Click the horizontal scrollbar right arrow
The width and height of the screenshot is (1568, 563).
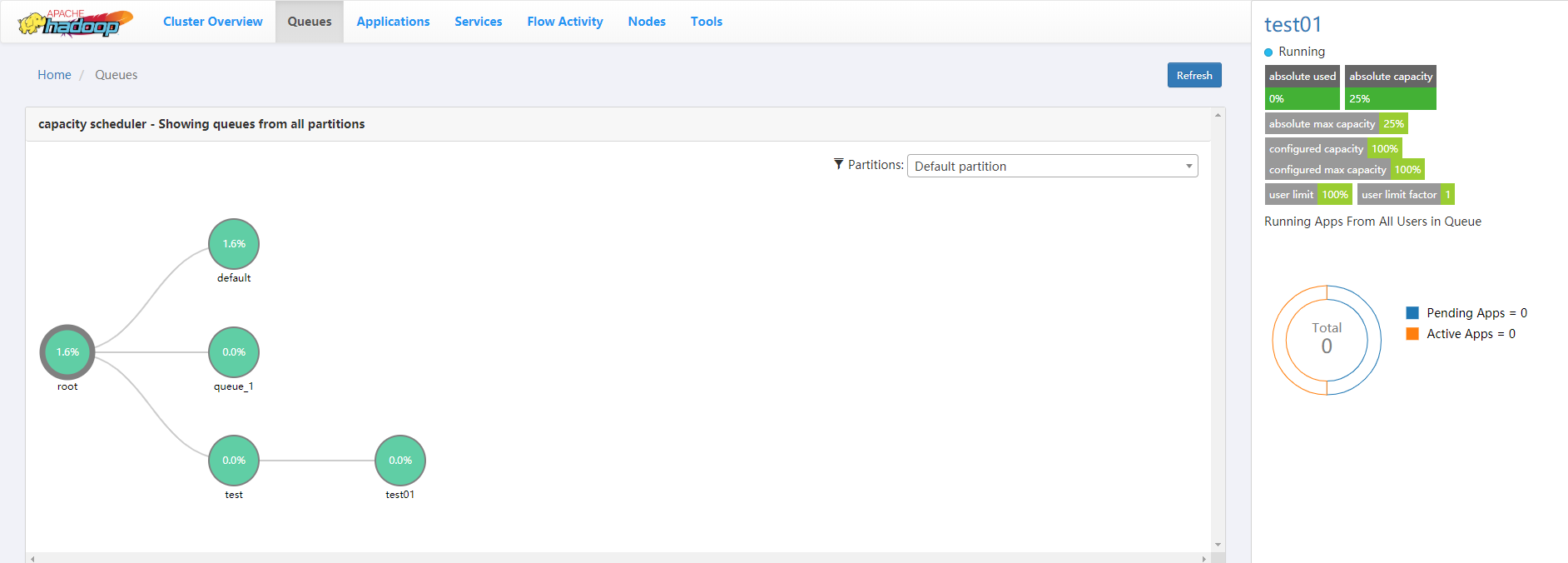coord(1204,558)
